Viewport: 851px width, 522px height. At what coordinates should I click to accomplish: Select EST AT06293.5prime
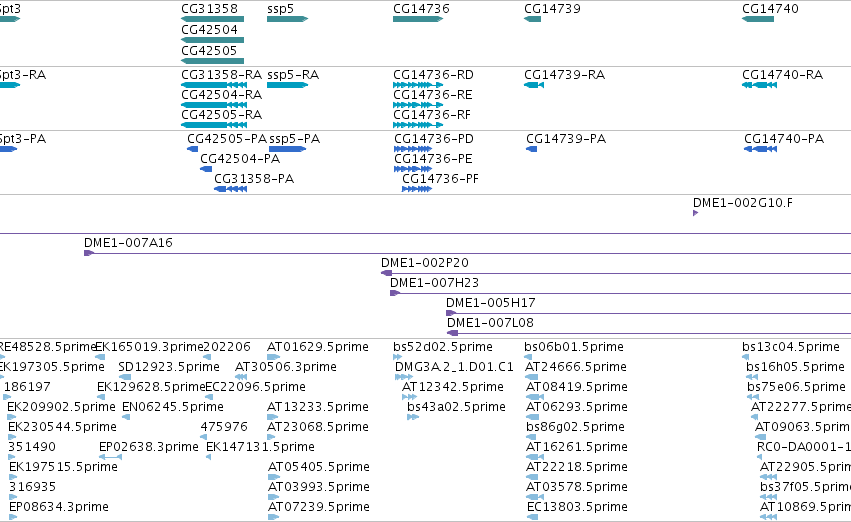[x=577, y=408]
